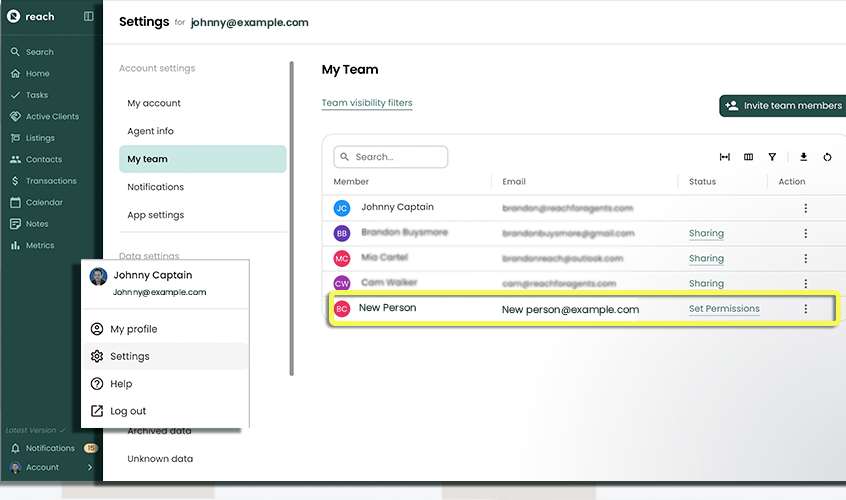Click the team member search field
The width and height of the screenshot is (846, 500).
pyautogui.click(x=391, y=157)
